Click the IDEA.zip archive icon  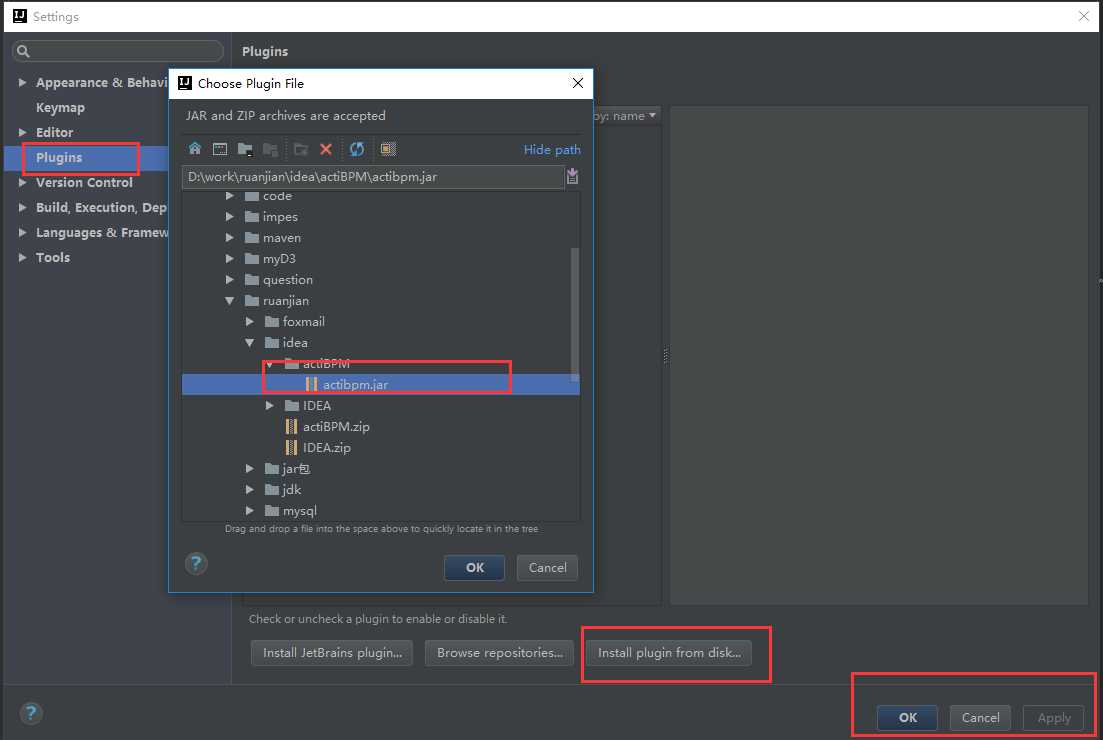tap(291, 447)
